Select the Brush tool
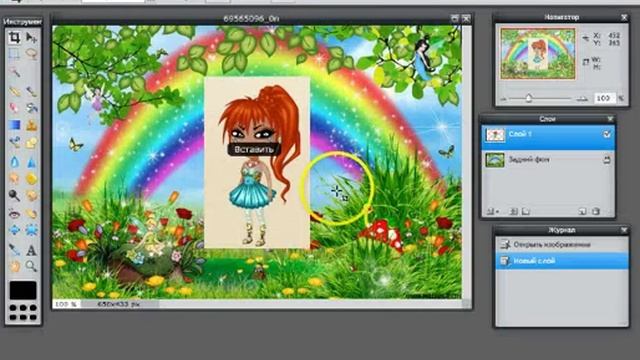This screenshot has height=360, width=640. (x=31, y=90)
